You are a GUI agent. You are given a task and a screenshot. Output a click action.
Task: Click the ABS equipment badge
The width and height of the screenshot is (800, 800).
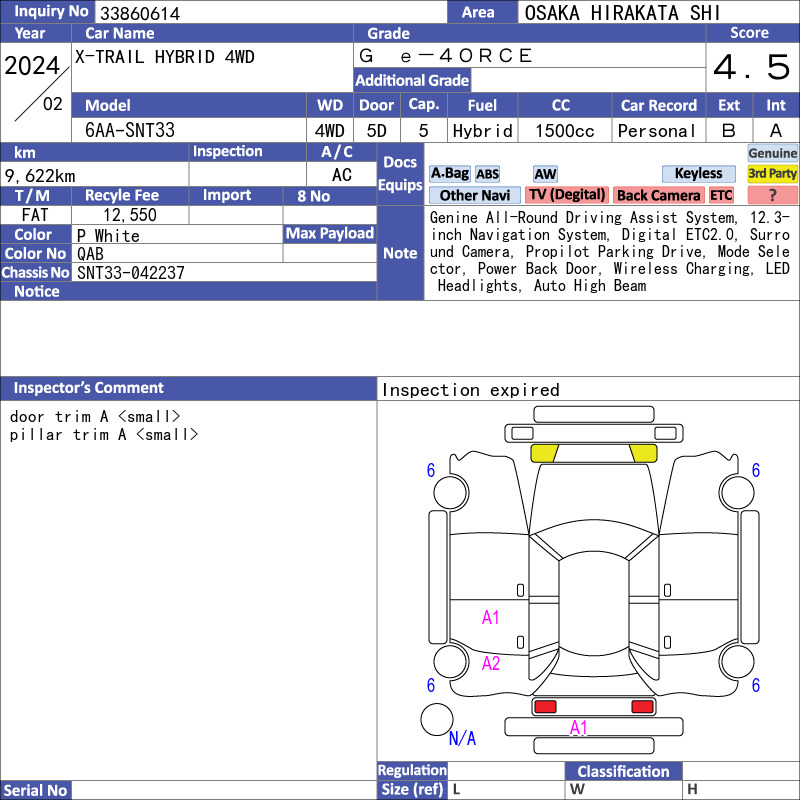(487, 174)
